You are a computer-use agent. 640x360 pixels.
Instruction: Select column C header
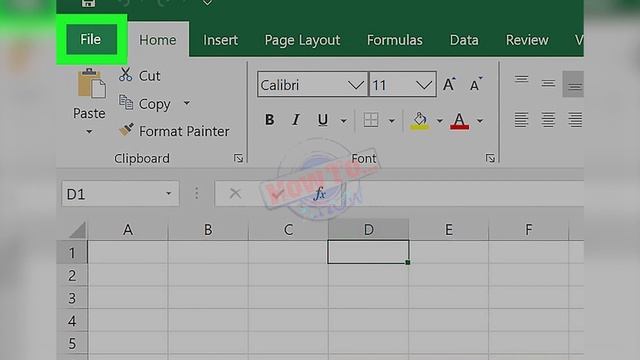(x=288, y=230)
